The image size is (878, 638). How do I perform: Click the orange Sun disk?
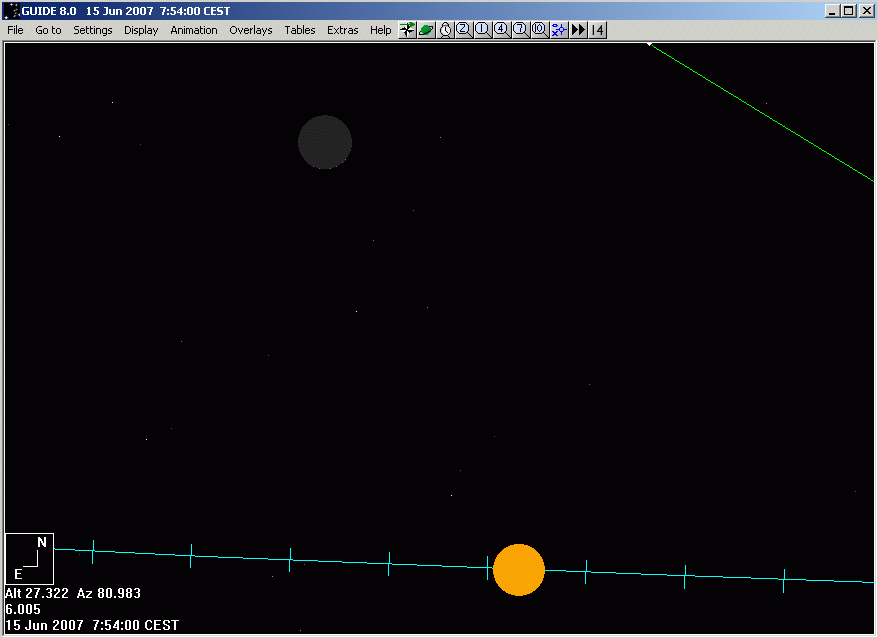[x=519, y=570]
